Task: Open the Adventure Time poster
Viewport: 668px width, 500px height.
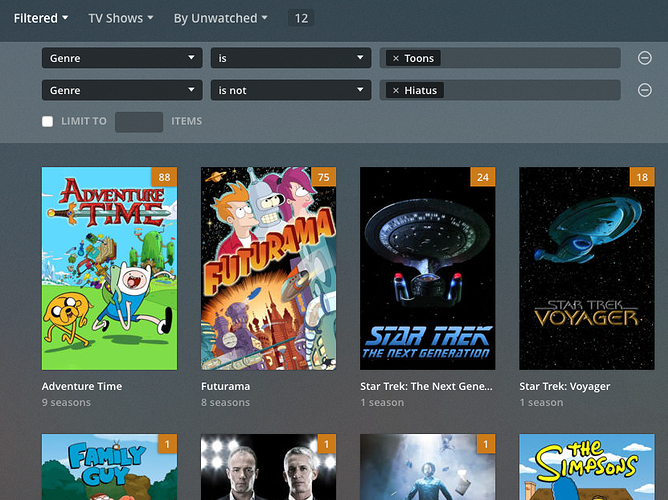Action: [109, 268]
